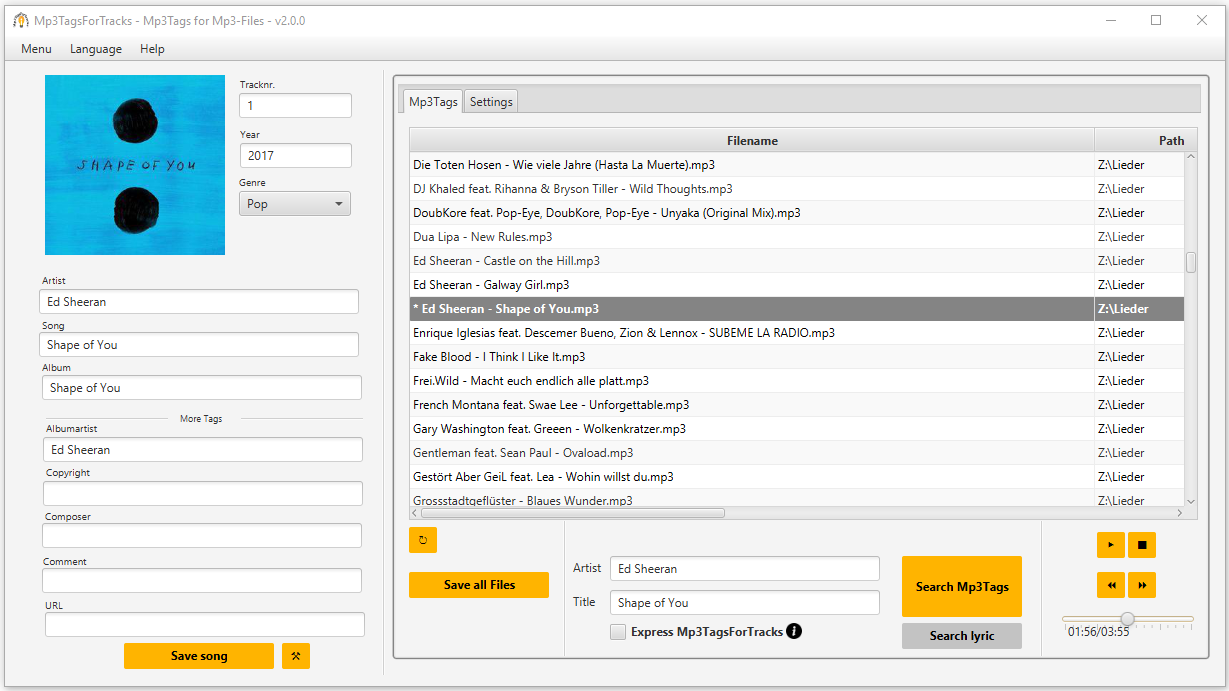The width and height of the screenshot is (1229, 691).
Task: Click the empty Copyright field
Action: click(202, 493)
